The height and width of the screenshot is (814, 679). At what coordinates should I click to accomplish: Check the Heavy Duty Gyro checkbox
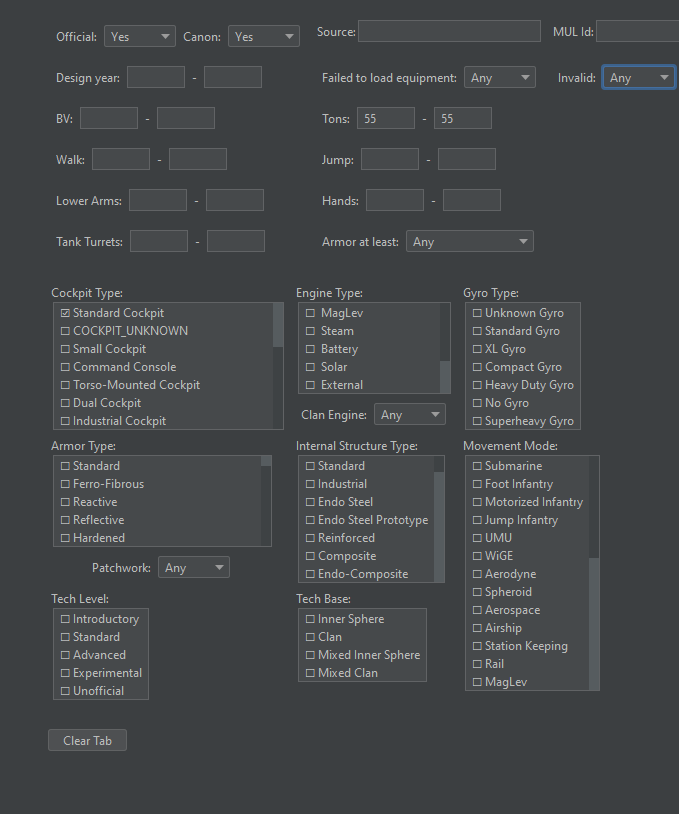click(477, 385)
